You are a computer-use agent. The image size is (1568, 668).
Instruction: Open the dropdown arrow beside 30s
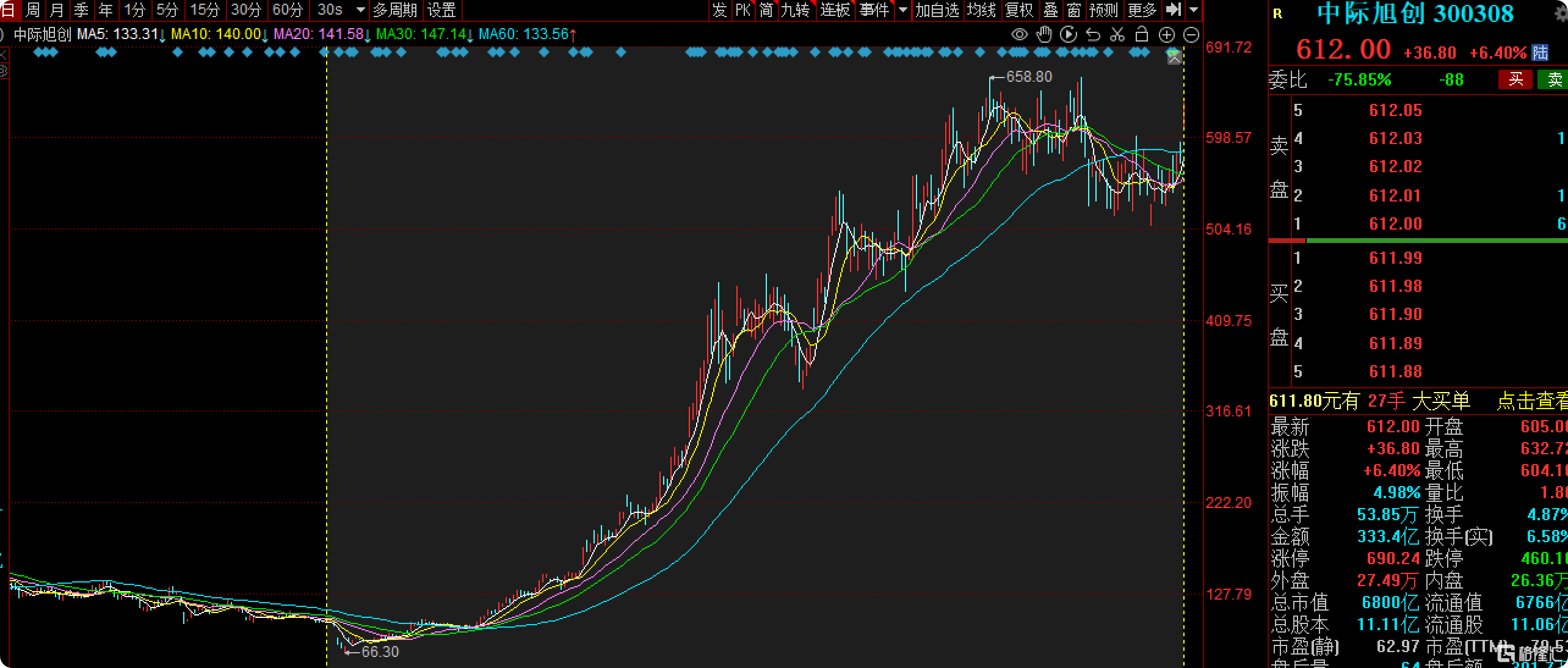[360, 10]
